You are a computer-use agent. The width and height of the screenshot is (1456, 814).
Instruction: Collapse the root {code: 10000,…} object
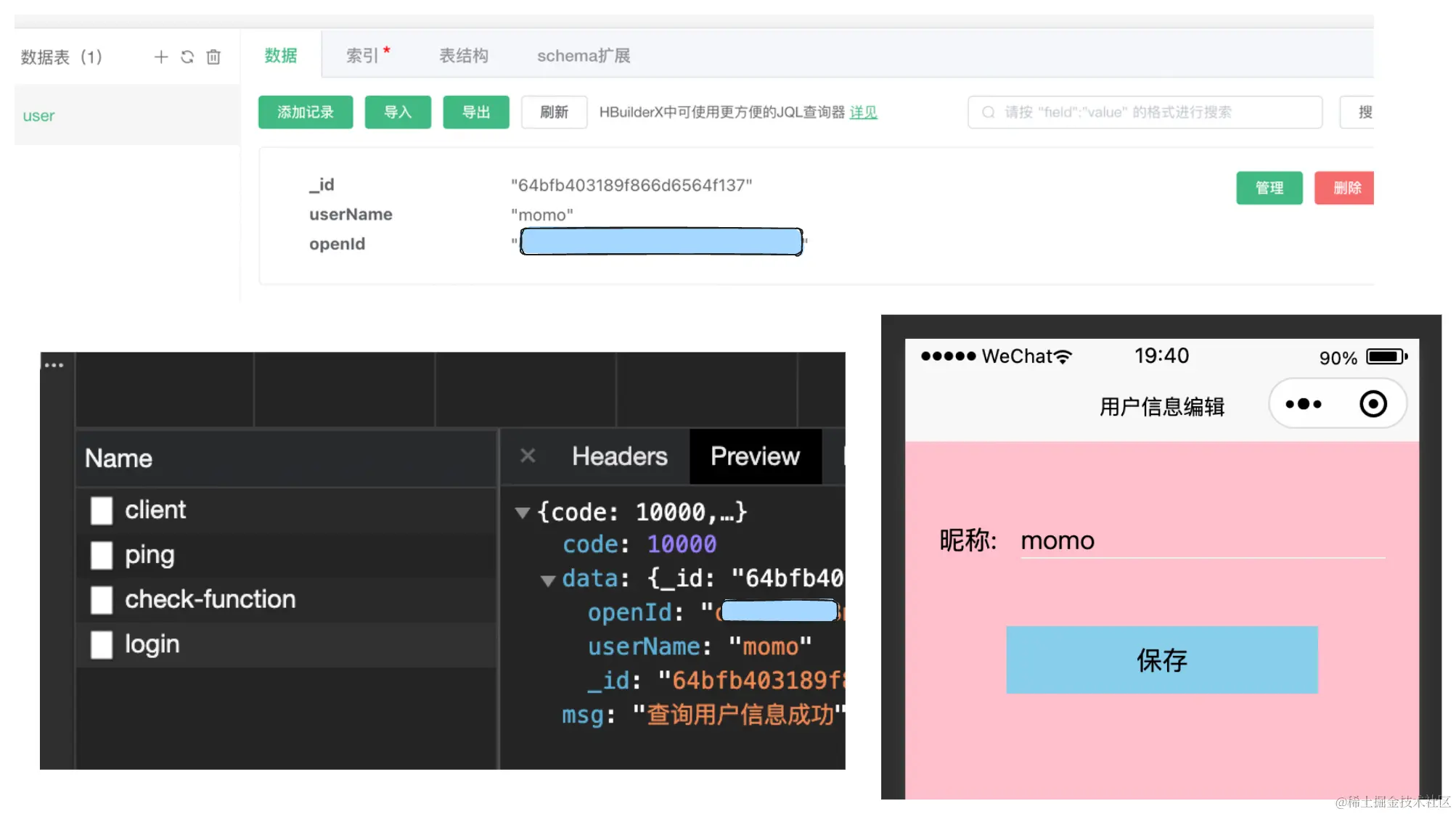[522, 513]
